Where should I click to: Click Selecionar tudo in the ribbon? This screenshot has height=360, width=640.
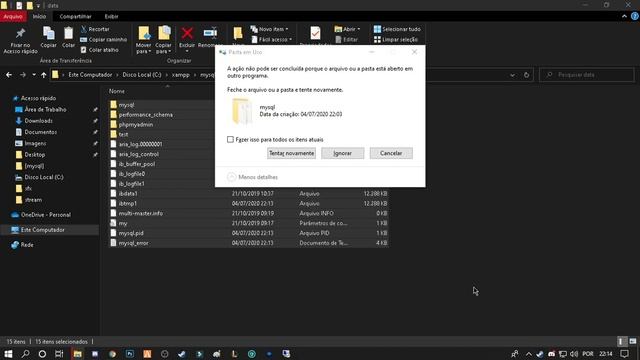click(397, 29)
